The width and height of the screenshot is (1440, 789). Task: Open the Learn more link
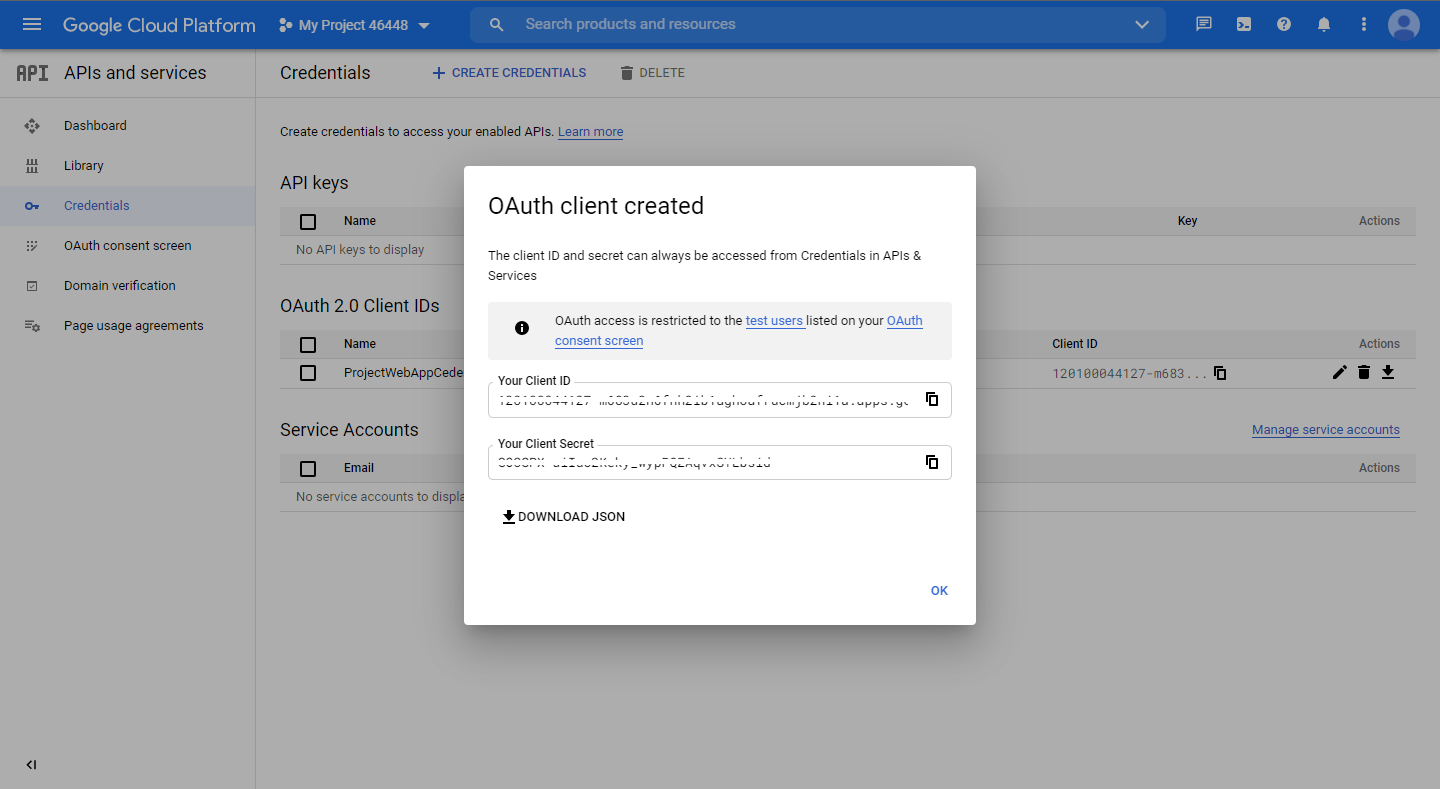pyautogui.click(x=590, y=132)
